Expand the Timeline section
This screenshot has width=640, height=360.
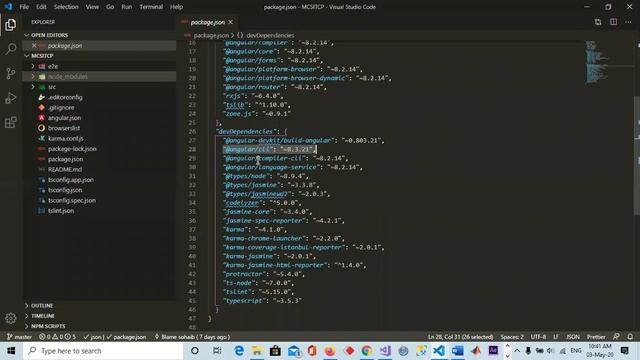point(27,316)
